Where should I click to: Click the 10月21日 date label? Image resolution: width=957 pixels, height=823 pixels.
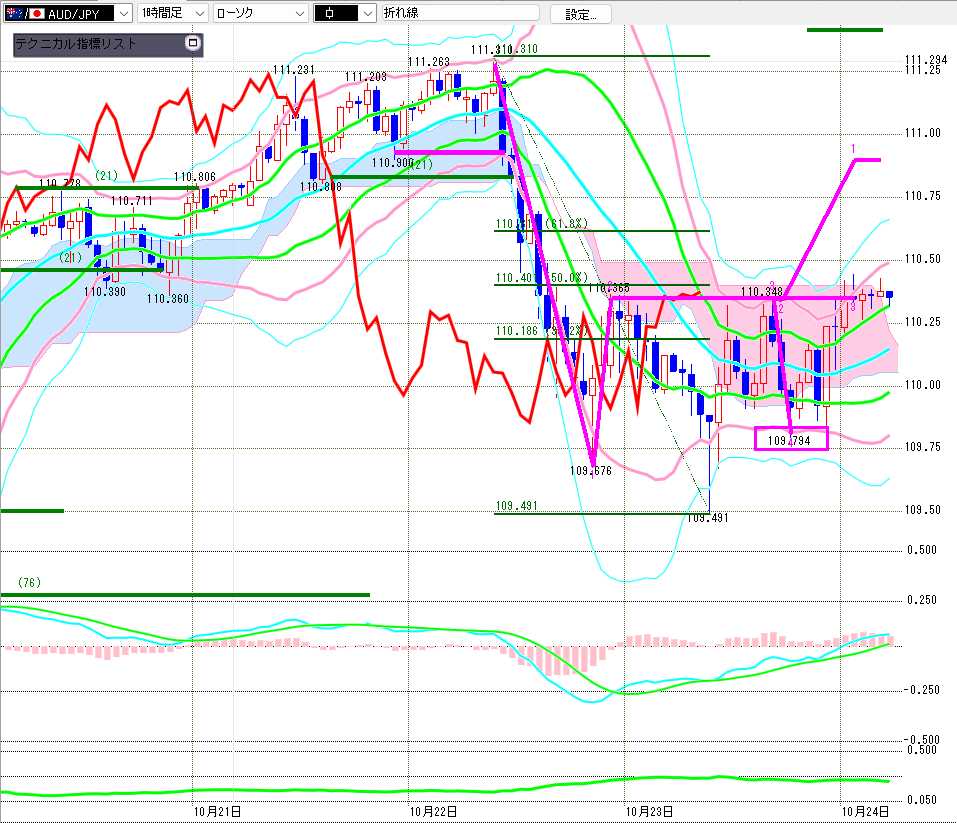pos(217,811)
